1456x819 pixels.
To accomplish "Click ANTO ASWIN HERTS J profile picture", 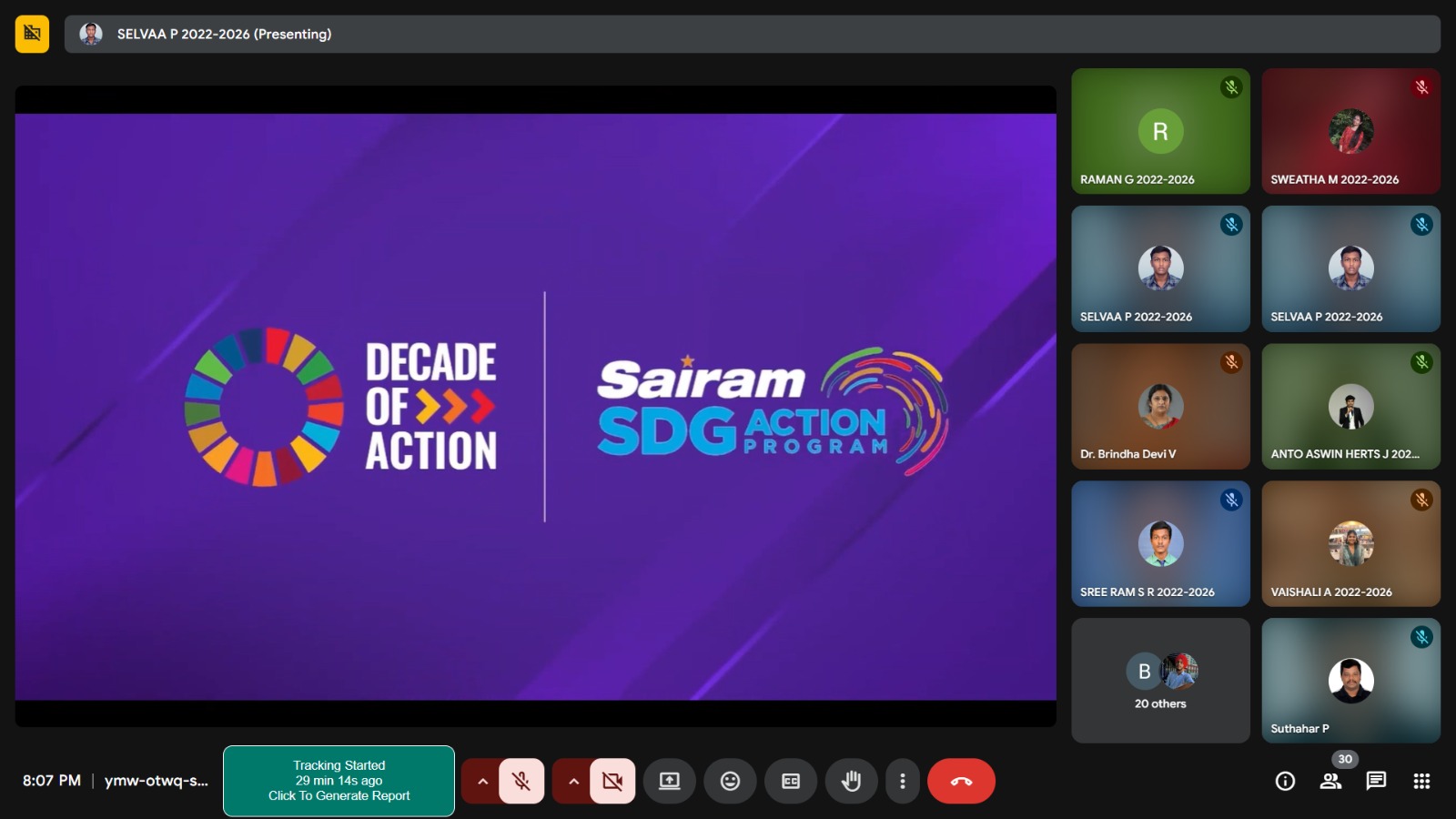I will click(x=1351, y=406).
